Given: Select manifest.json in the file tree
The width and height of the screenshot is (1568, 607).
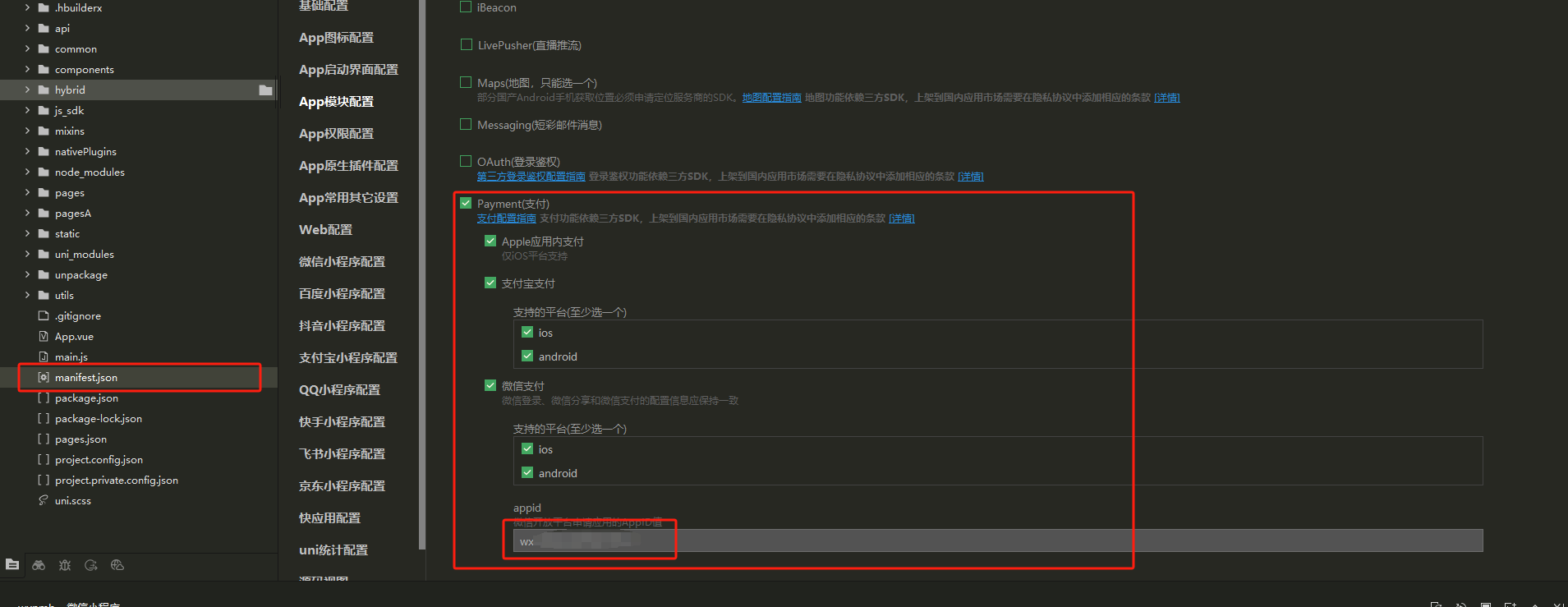Looking at the screenshot, I should tap(140, 378).
